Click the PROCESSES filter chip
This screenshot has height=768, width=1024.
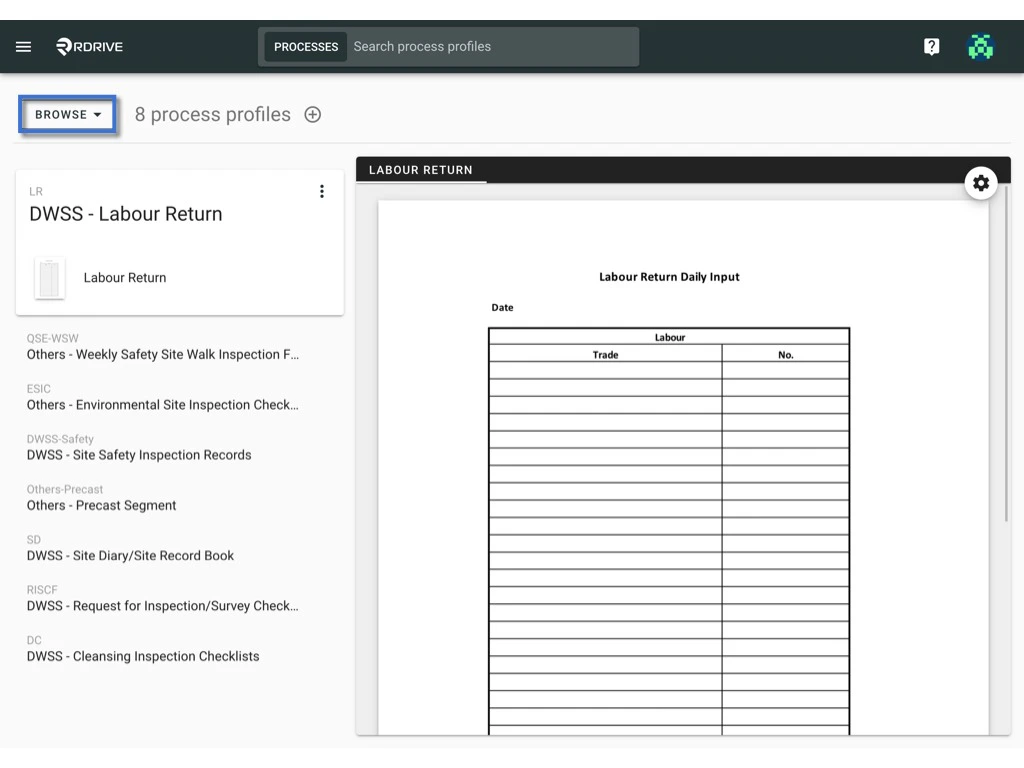coord(305,46)
